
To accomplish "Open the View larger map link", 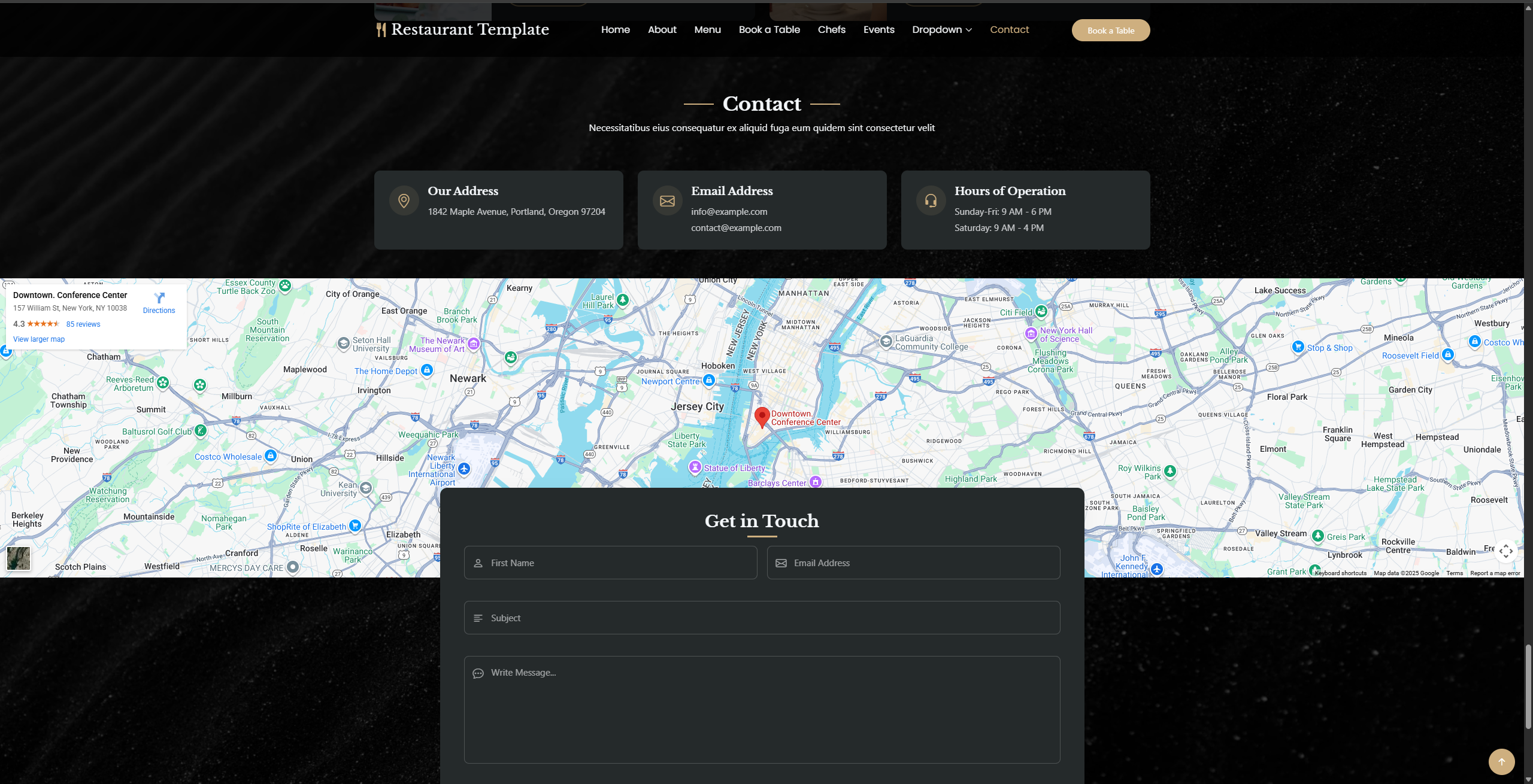I will point(39,339).
